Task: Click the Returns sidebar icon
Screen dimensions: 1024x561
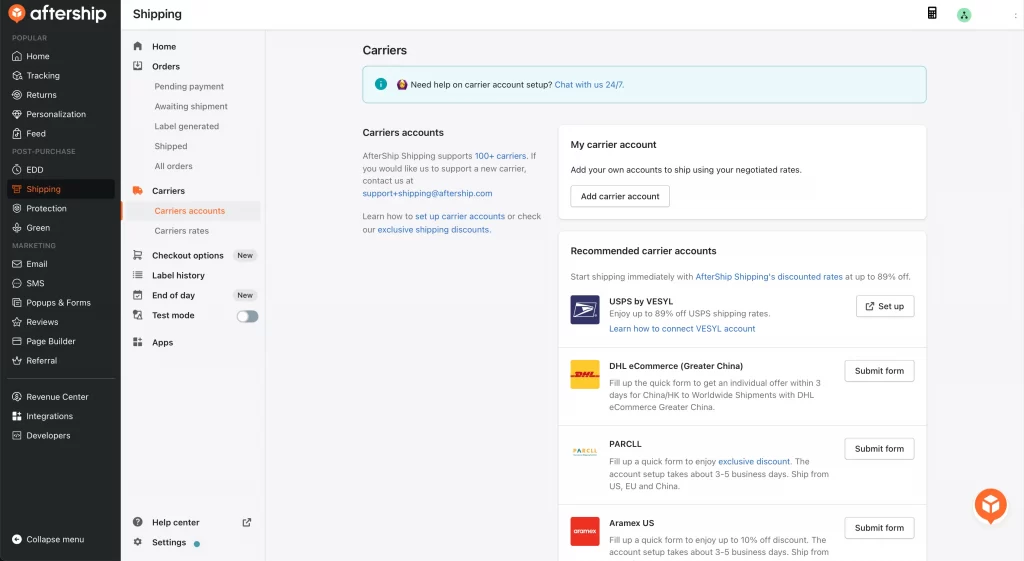Action: (17, 95)
